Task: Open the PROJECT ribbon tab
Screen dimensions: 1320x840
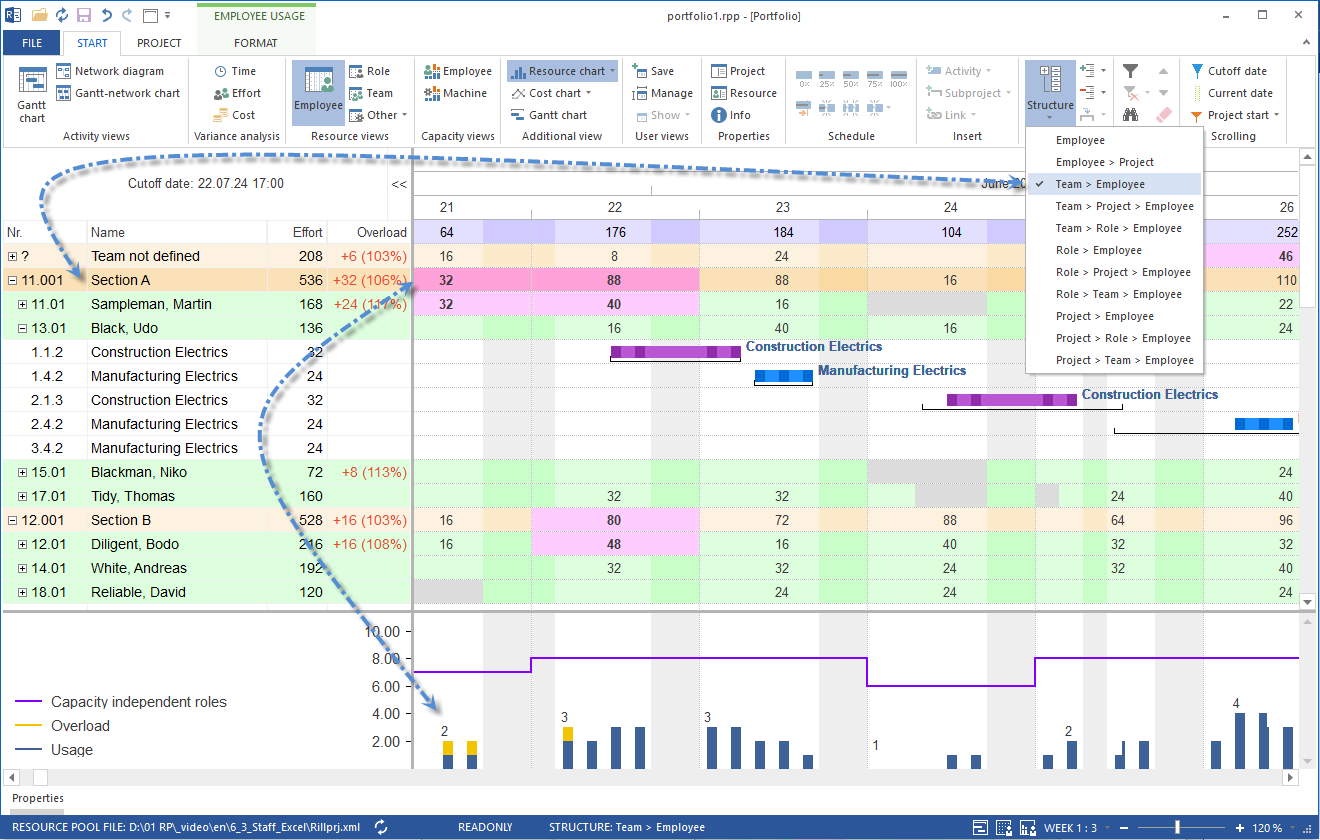Action: pos(159,43)
